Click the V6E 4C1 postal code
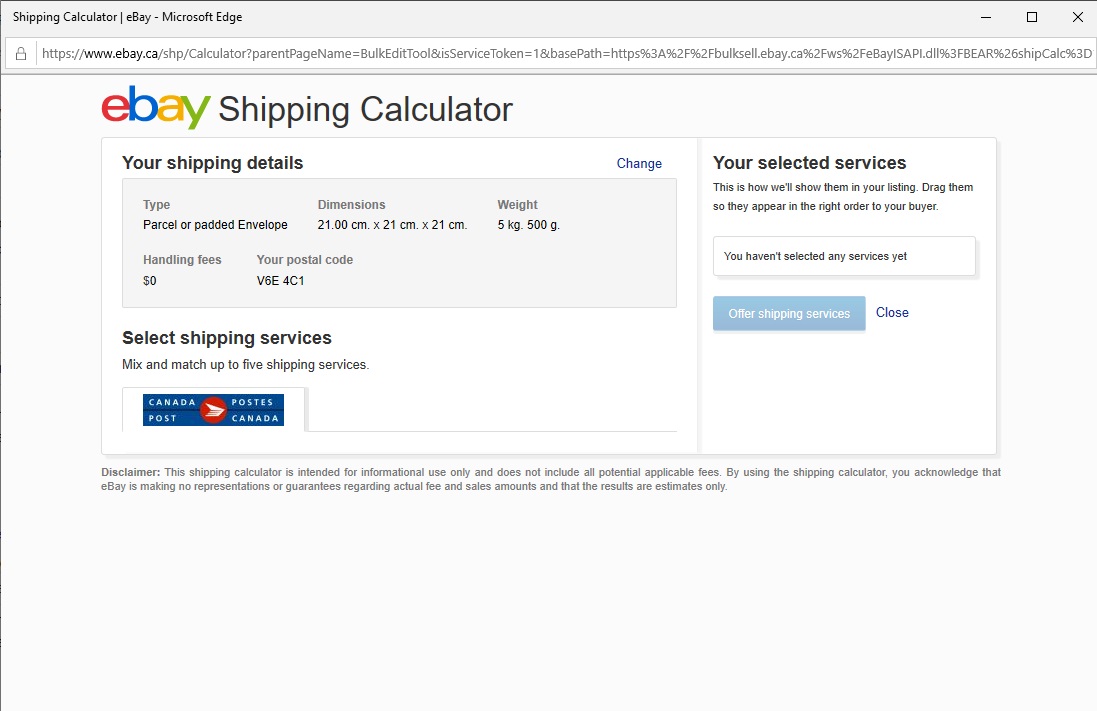 (280, 281)
